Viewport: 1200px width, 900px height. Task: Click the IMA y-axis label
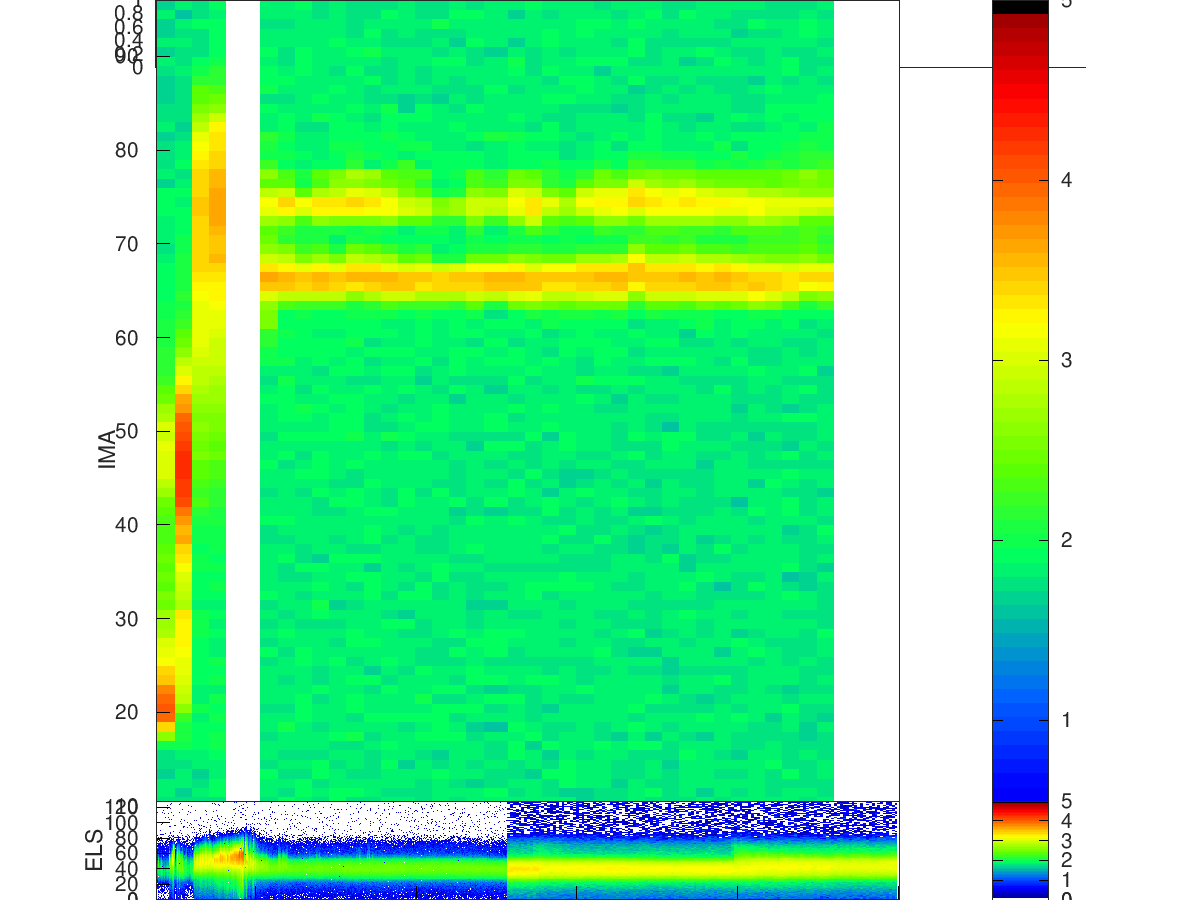108,450
